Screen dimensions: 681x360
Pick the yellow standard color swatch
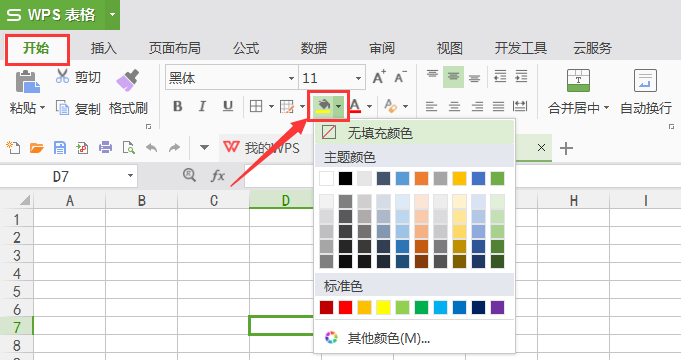[x=383, y=307]
